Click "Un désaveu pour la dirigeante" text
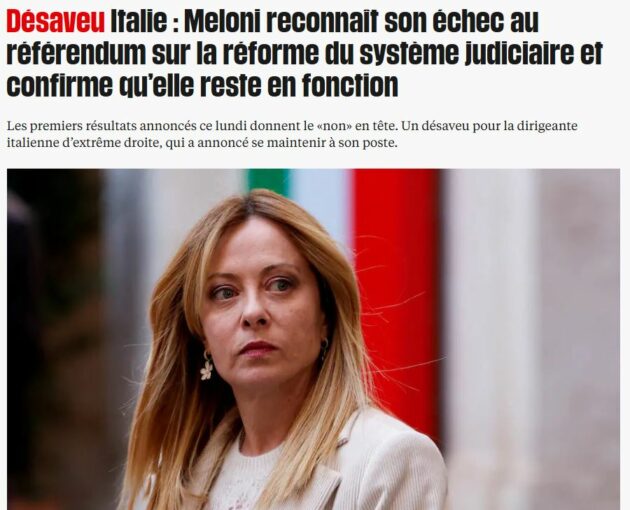The width and height of the screenshot is (630, 510). [x=490, y=126]
